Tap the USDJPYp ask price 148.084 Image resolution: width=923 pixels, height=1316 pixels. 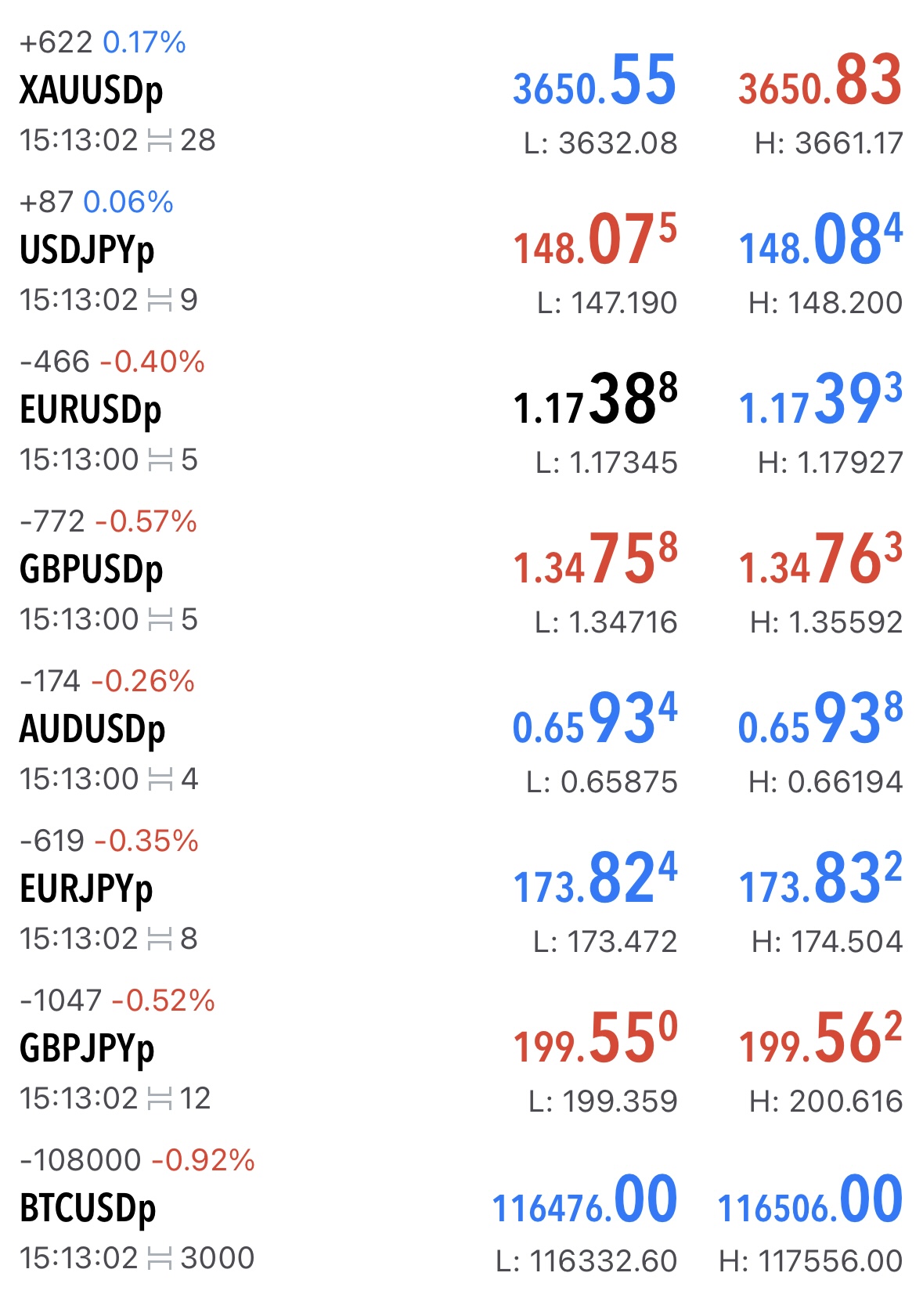pos(820,241)
